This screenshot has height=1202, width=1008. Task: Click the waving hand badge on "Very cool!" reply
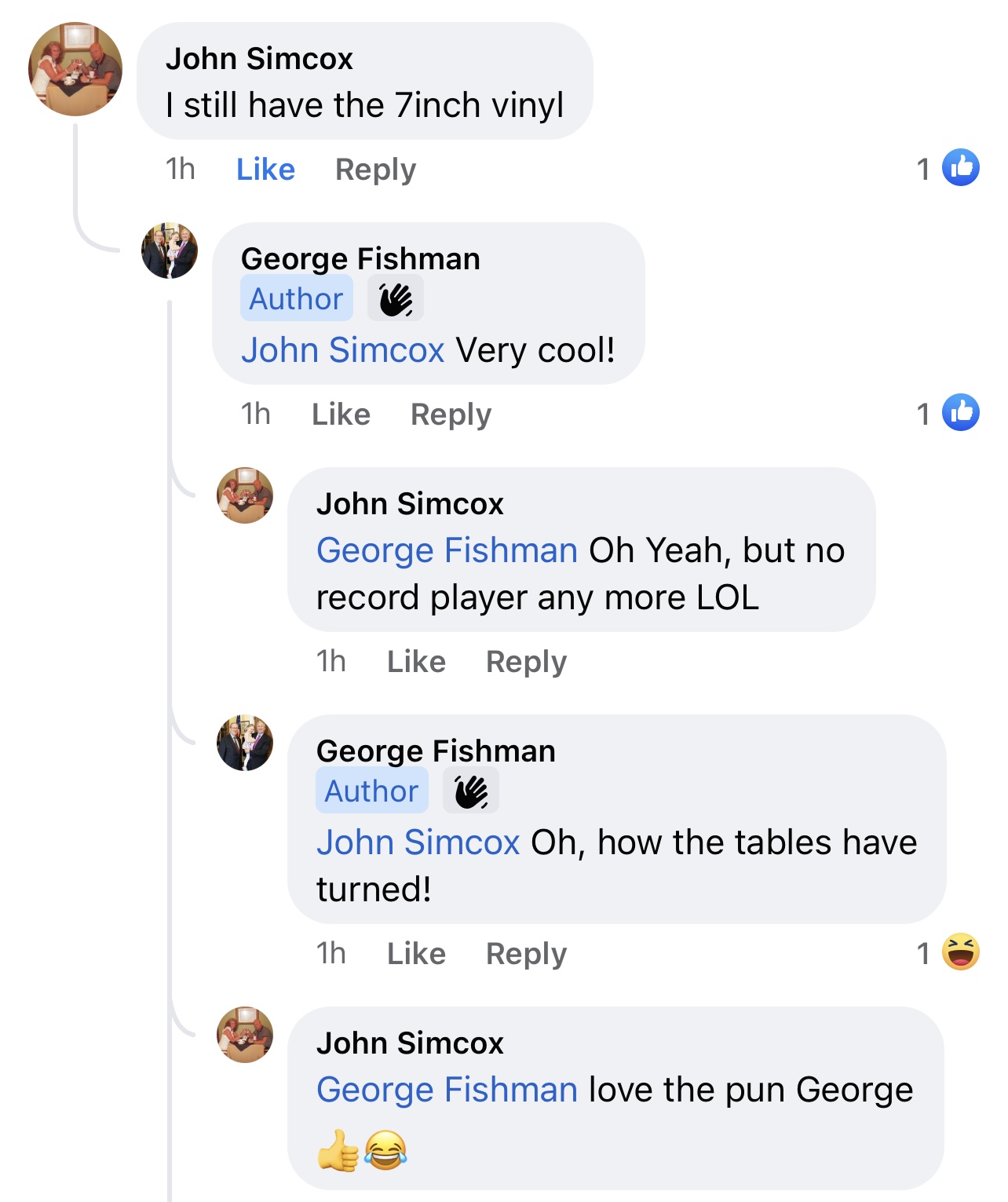coord(396,299)
